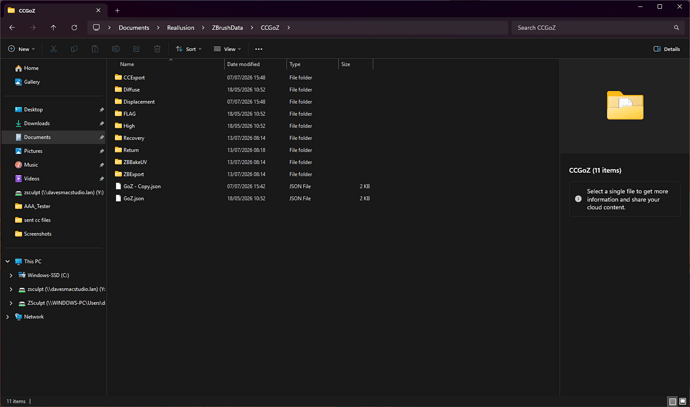Select the Return folder

point(131,150)
